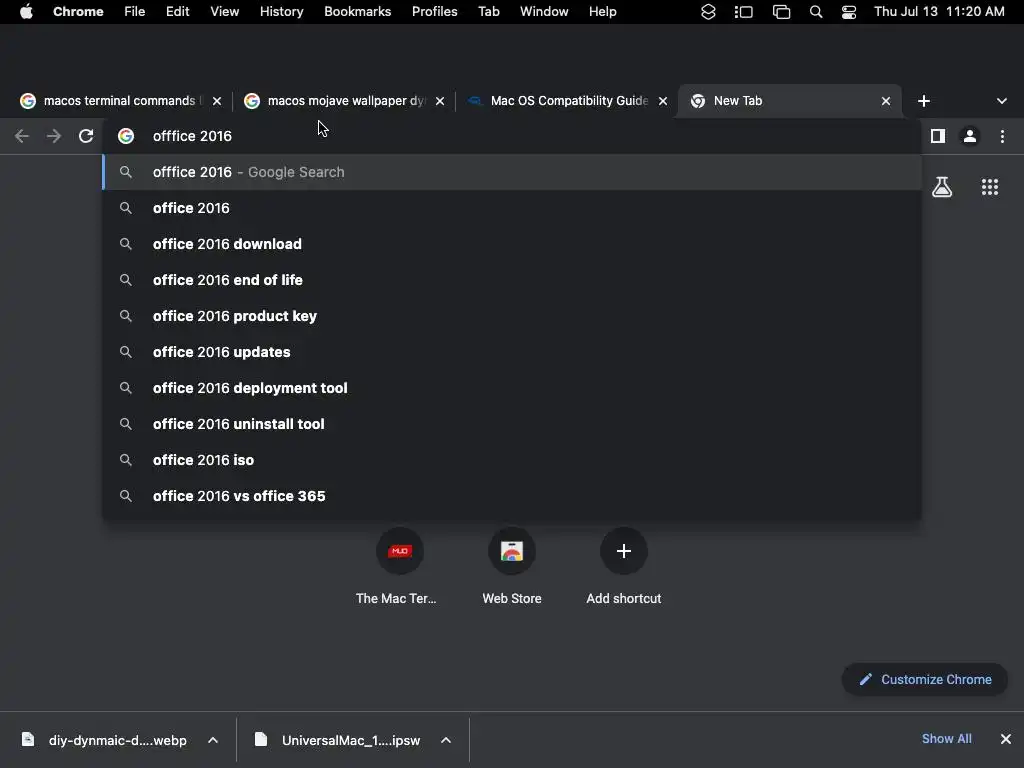Click the Google icon in address bar
The width and height of the screenshot is (1024, 768).
(126, 136)
